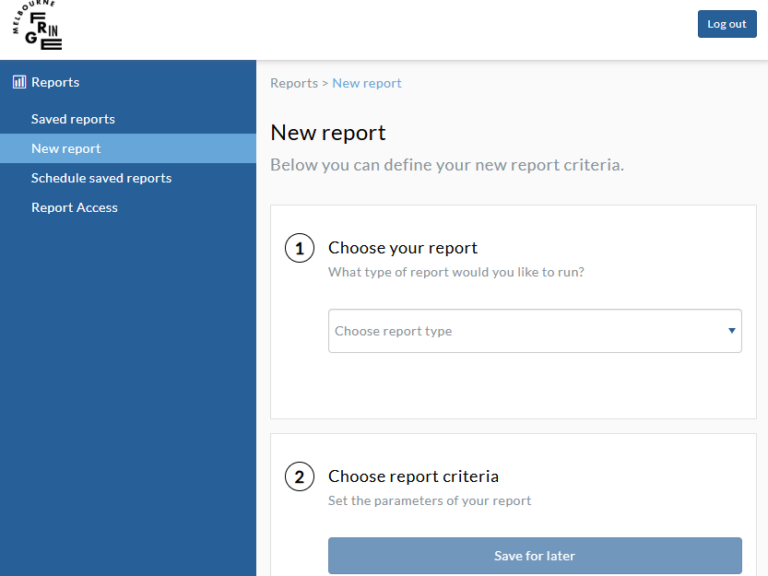Expand the report type dropdown arrow
The width and height of the screenshot is (768, 576).
[x=731, y=331]
